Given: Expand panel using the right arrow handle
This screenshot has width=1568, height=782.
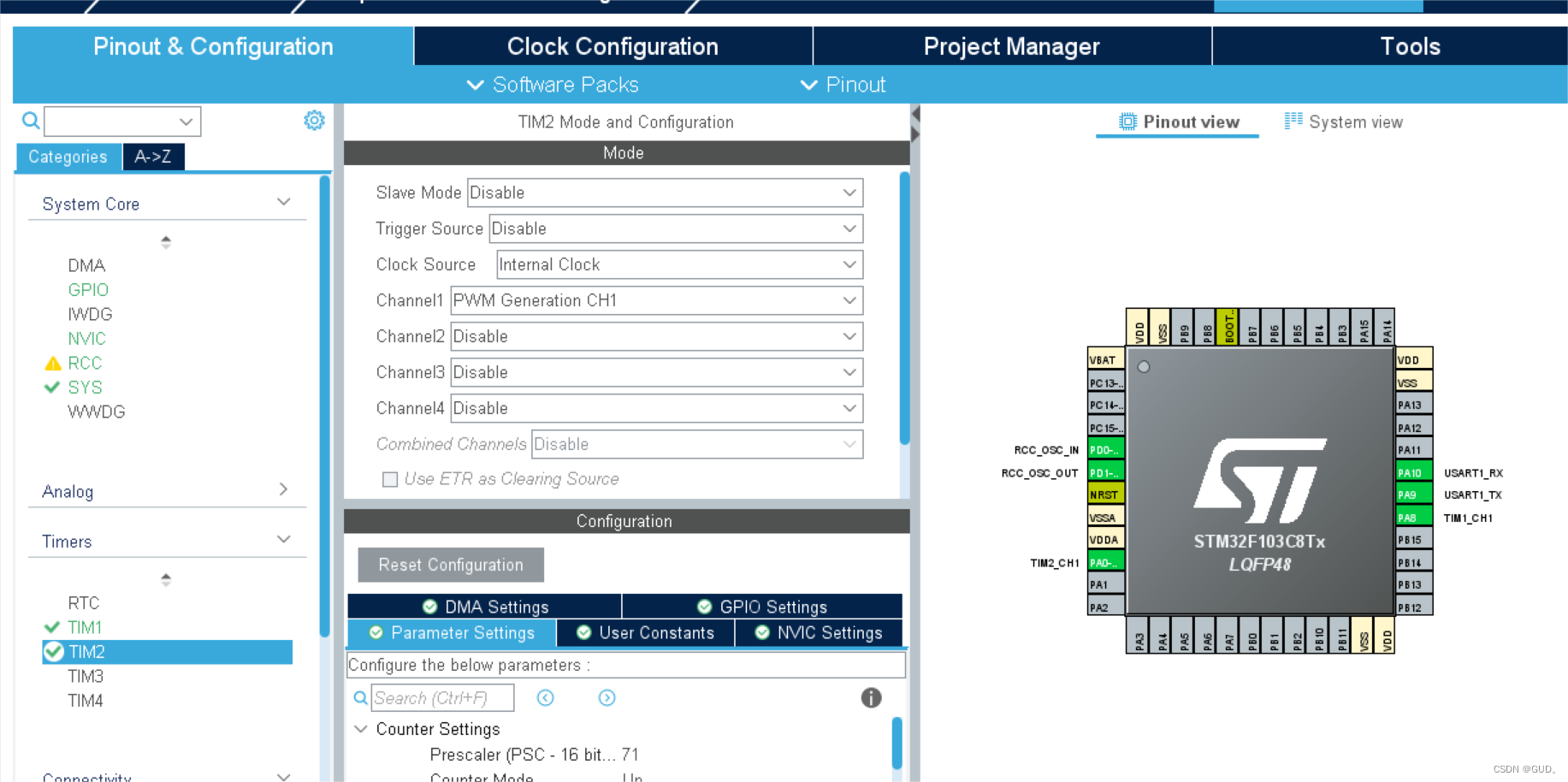Looking at the screenshot, I should click(x=915, y=134).
